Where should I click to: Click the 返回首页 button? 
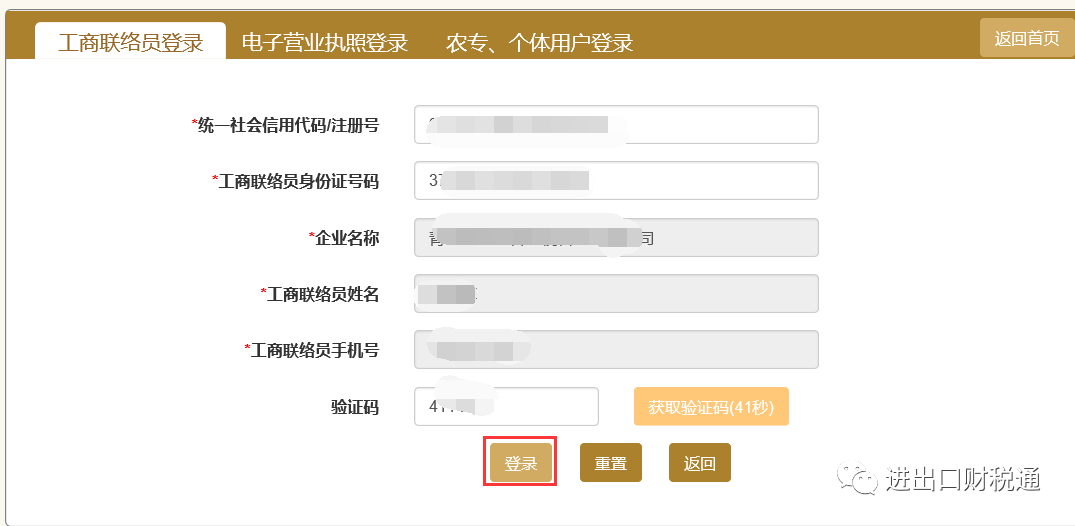tap(1026, 38)
